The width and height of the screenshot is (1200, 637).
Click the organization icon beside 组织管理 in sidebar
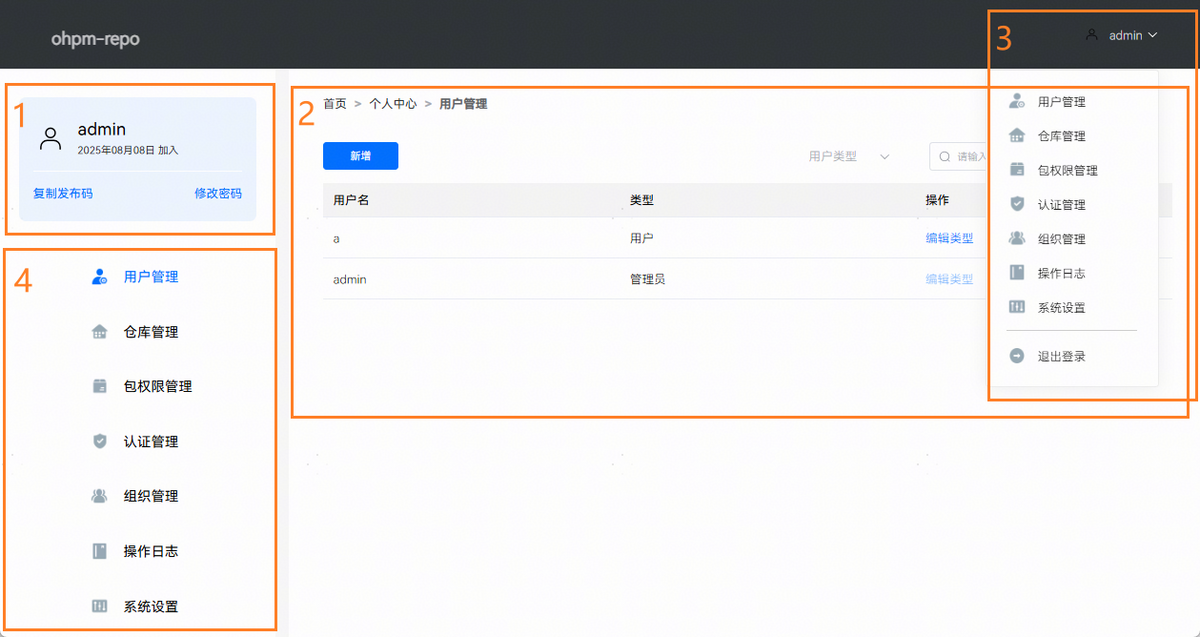(99, 496)
